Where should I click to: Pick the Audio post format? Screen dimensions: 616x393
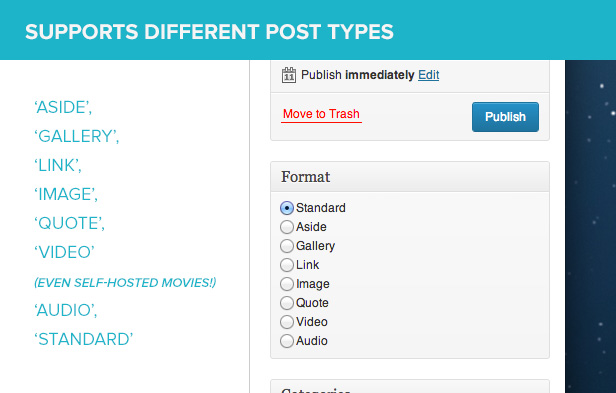point(287,341)
